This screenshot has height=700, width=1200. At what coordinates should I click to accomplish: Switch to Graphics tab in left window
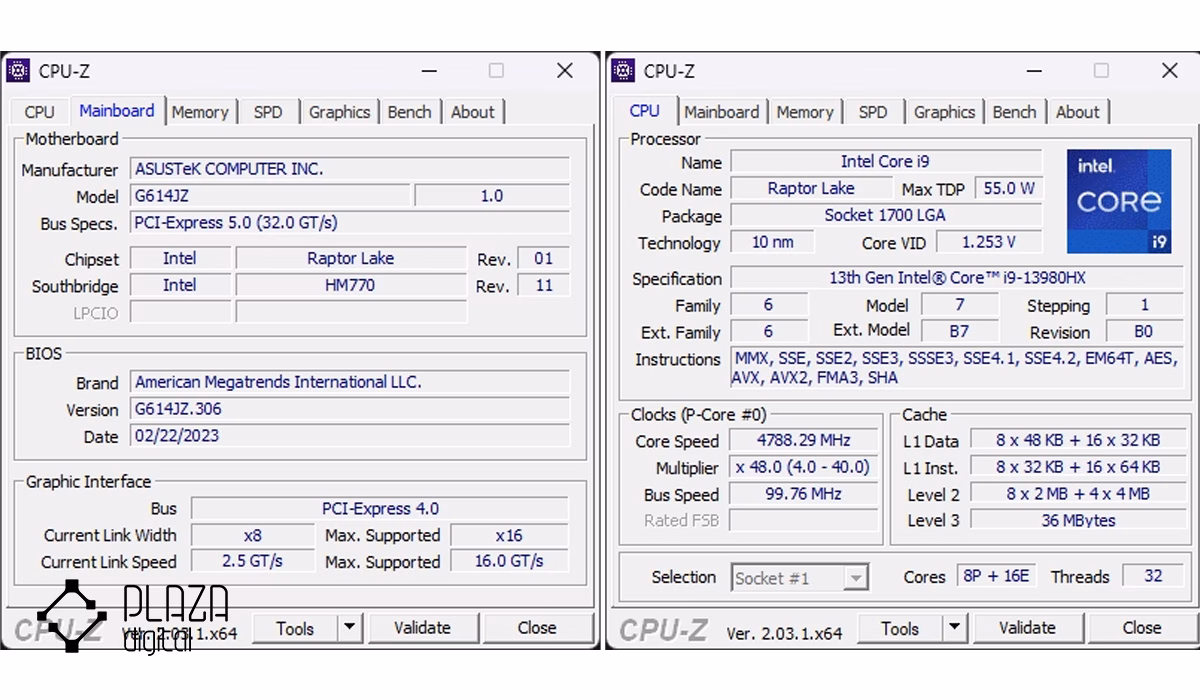339,112
